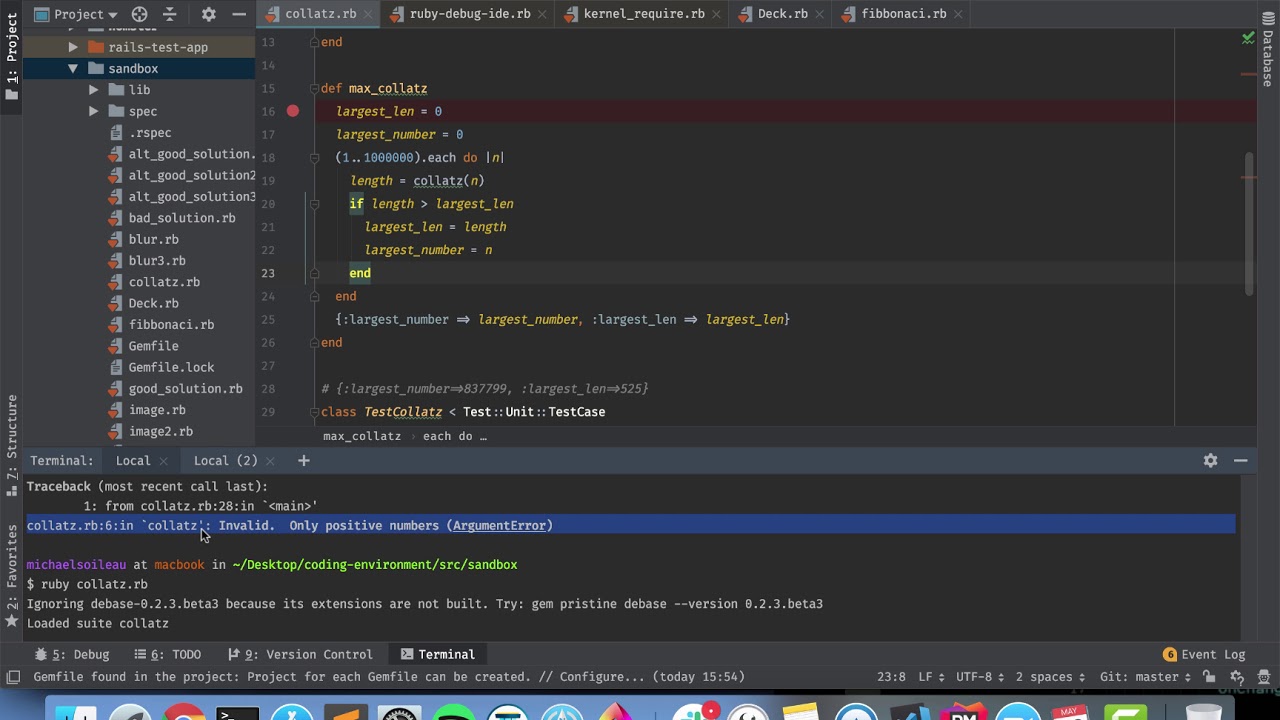
Task: Click the locate-in-project target icon
Action: [x=139, y=14]
